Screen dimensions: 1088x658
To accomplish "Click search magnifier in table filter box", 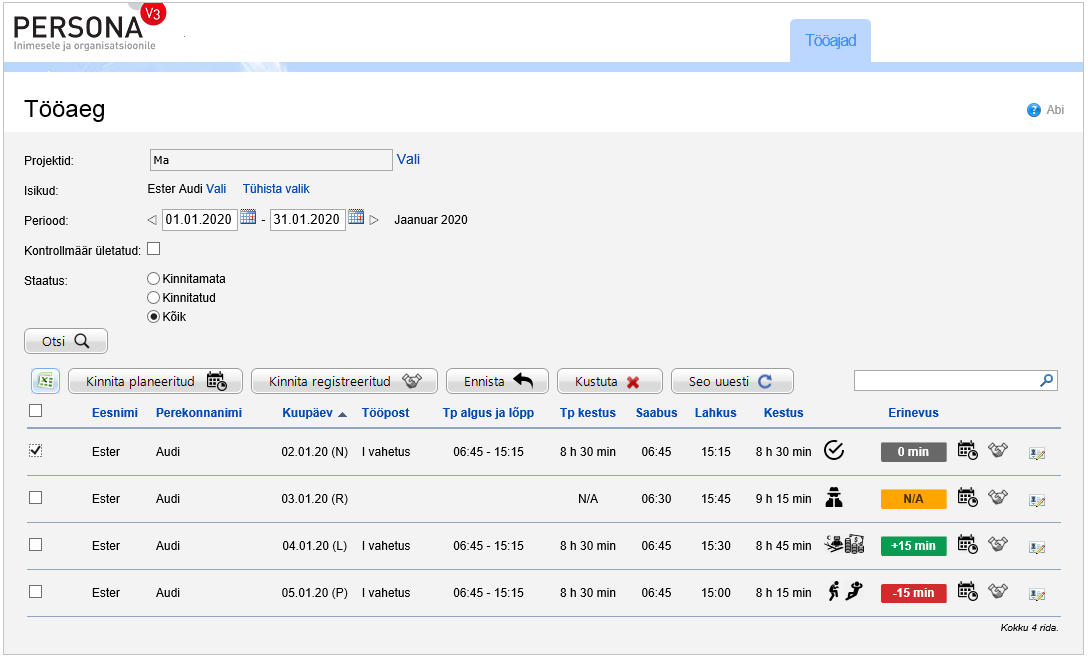I will [x=1046, y=380].
